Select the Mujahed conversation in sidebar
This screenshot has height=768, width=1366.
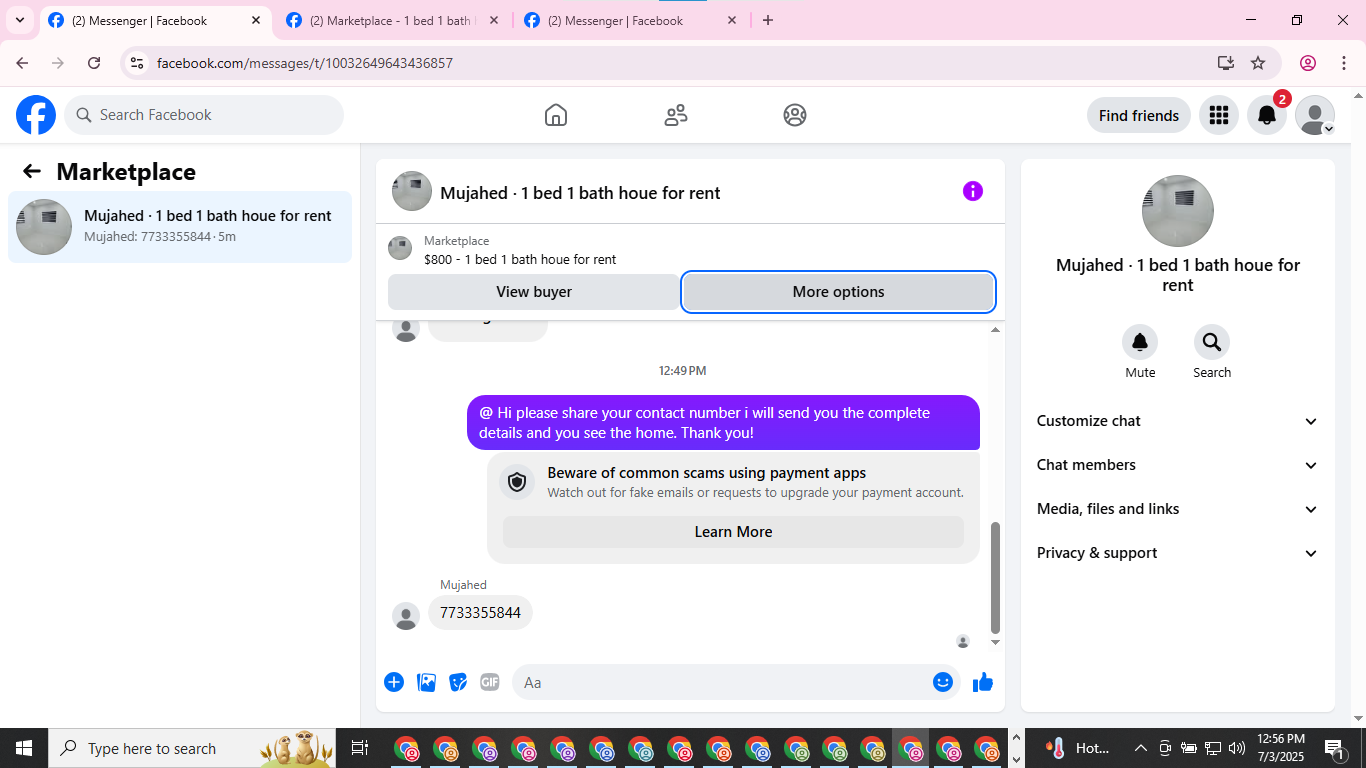click(x=180, y=227)
